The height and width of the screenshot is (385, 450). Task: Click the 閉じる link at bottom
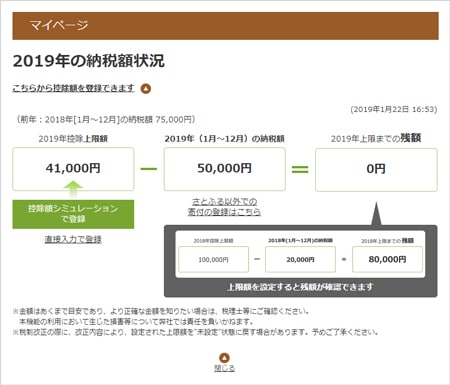pos(224,368)
